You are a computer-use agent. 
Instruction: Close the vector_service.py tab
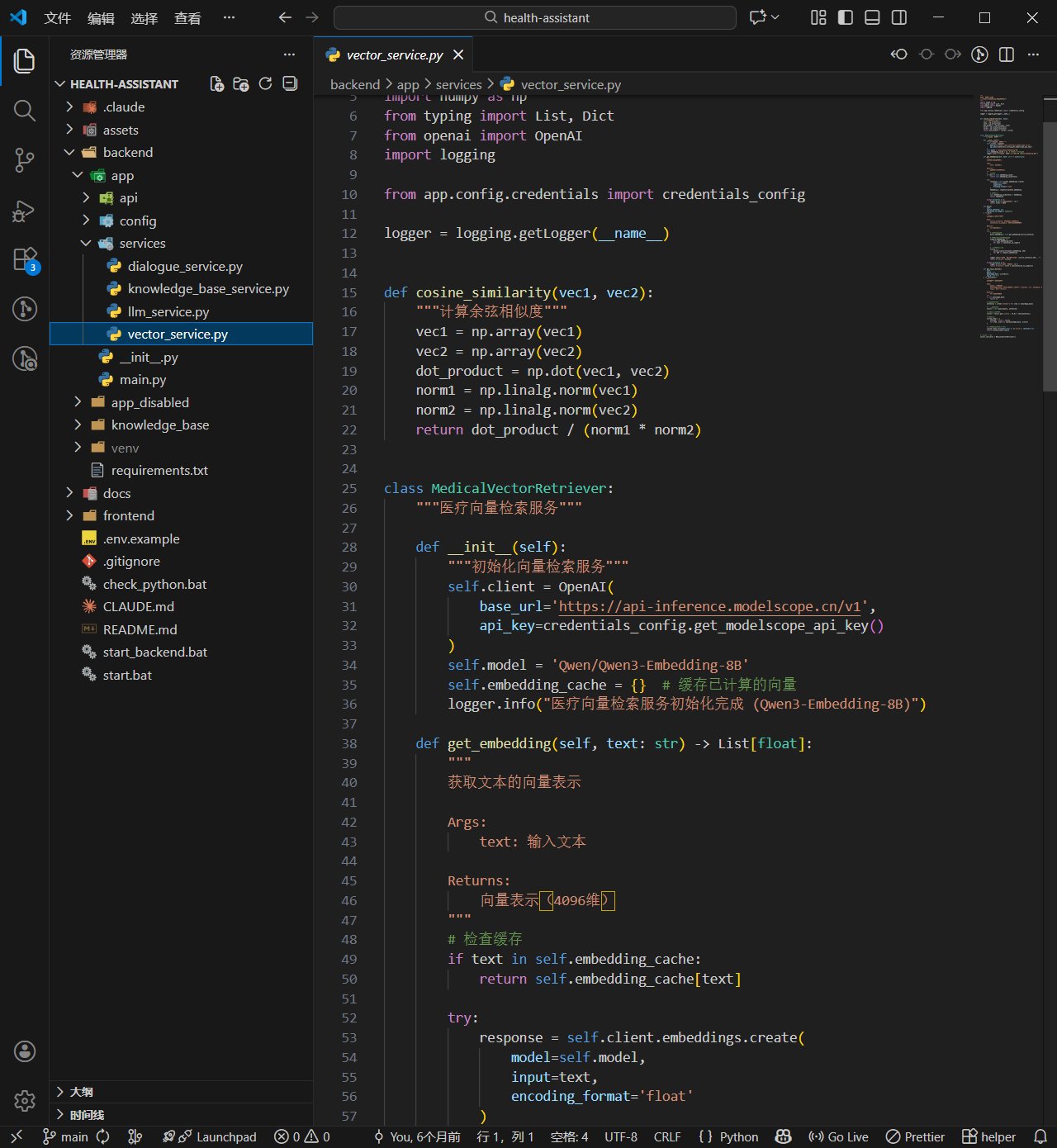(x=458, y=55)
